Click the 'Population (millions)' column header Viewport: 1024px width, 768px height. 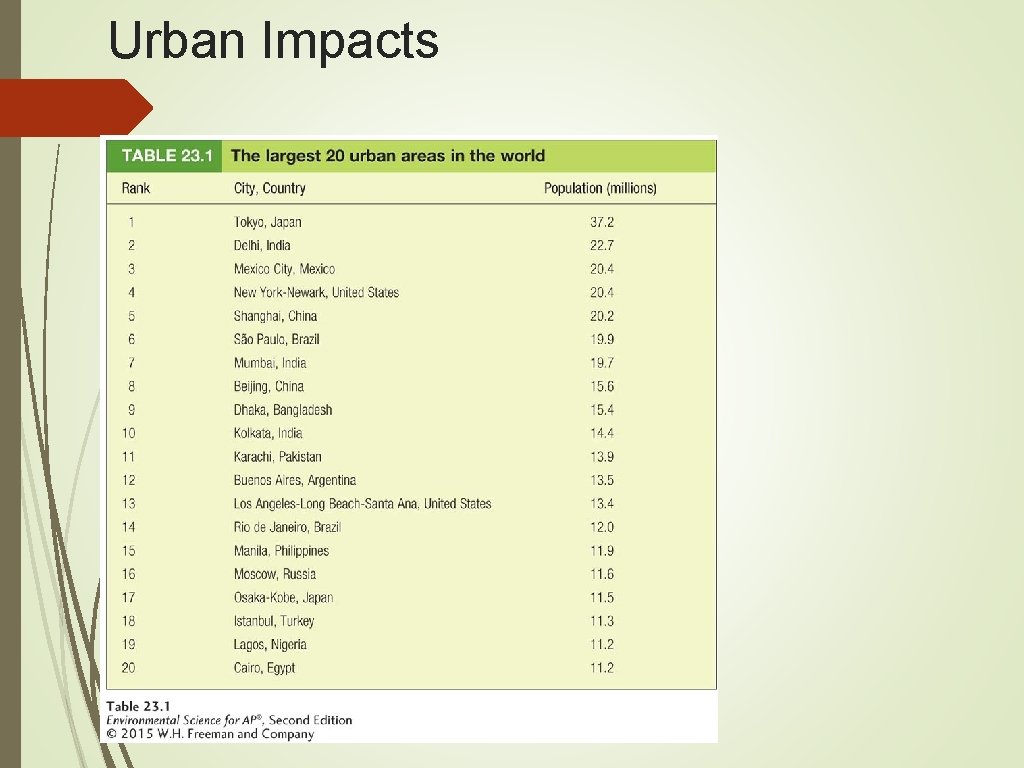tap(600, 188)
